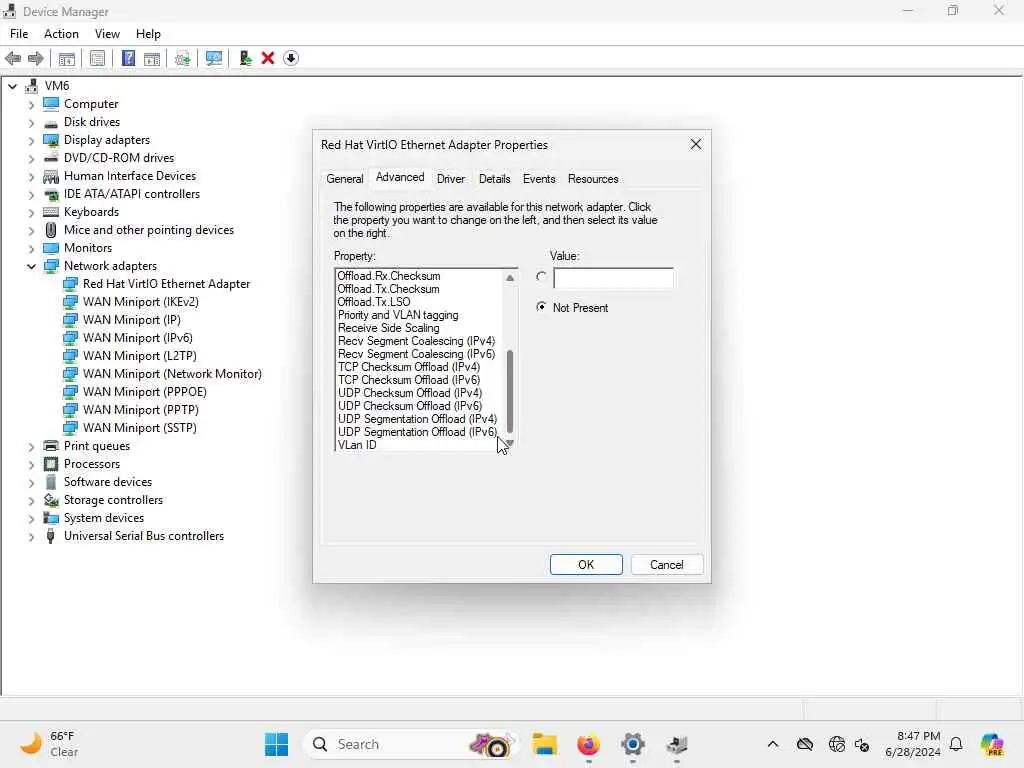The image size is (1024, 768).
Task: Select WAN Miniport (IKEv2) device
Action: pos(140,302)
